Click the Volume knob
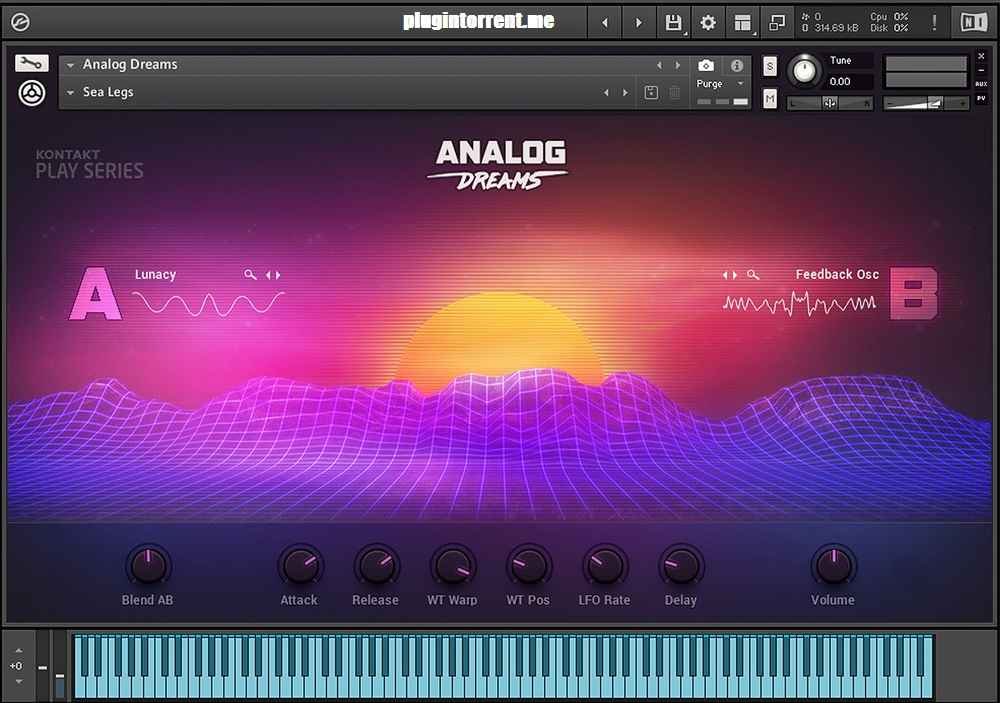 click(834, 566)
